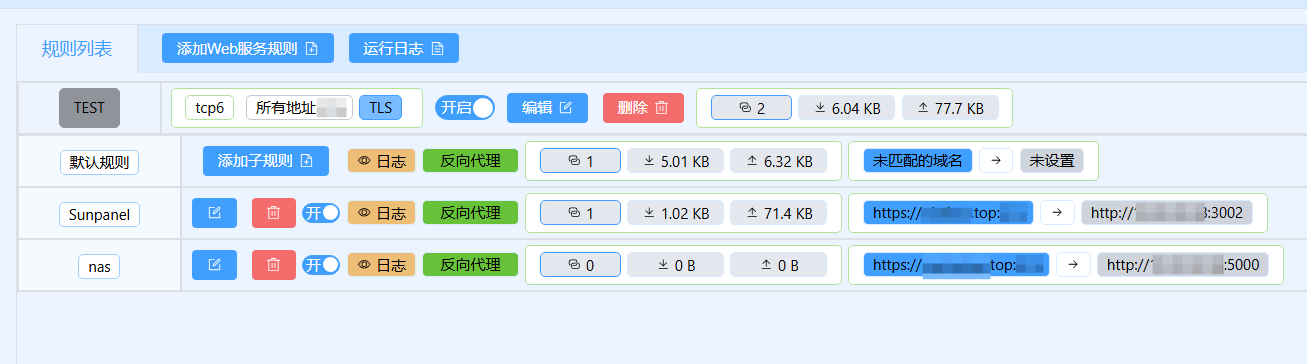Screen dimensions: 1307x364
Task: Toggle 日志 eye in Sunpanel row
Action: click(x=380, y=213)
